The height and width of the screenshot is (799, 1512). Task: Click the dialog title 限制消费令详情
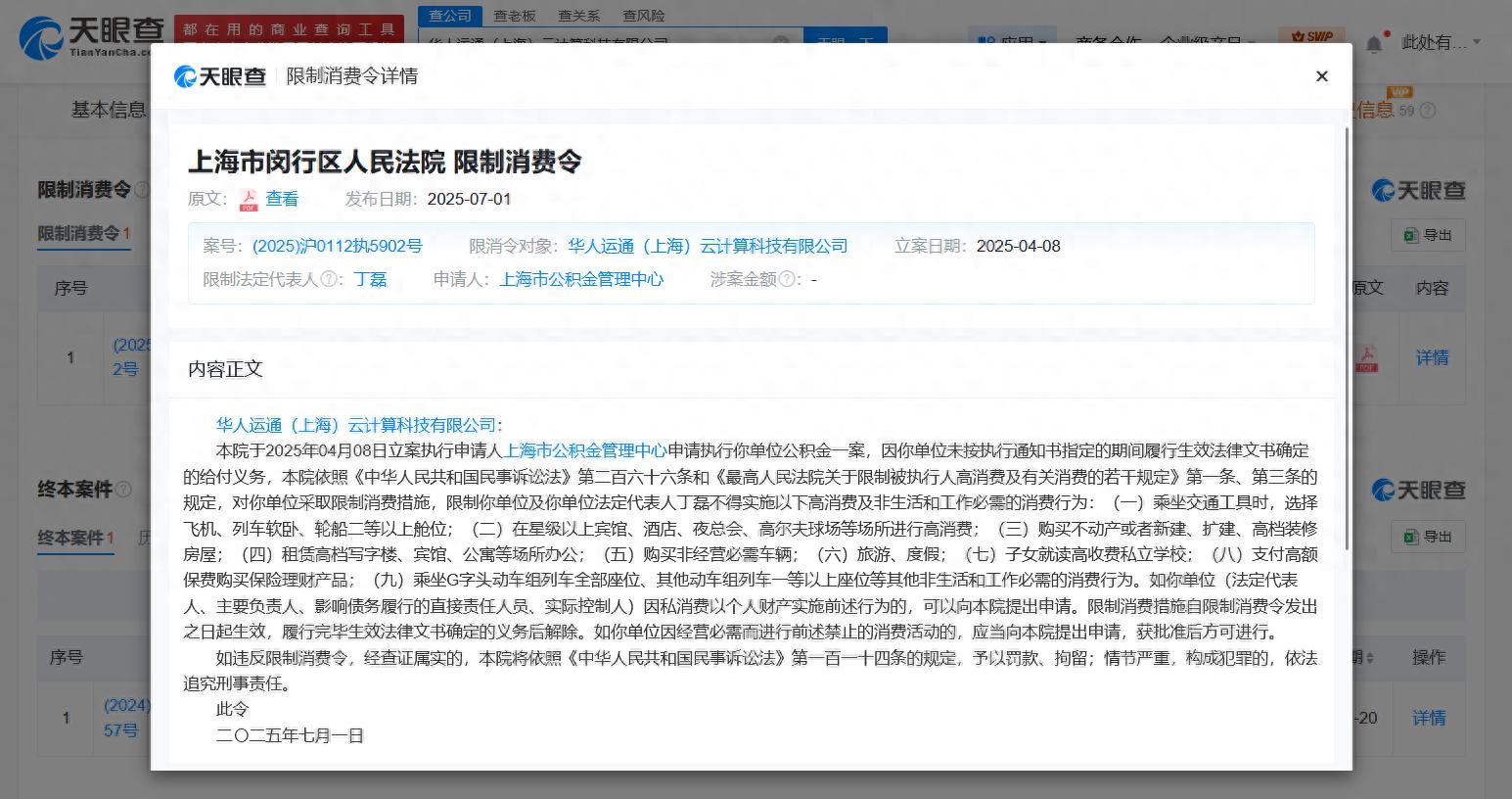tap(352, 76)
